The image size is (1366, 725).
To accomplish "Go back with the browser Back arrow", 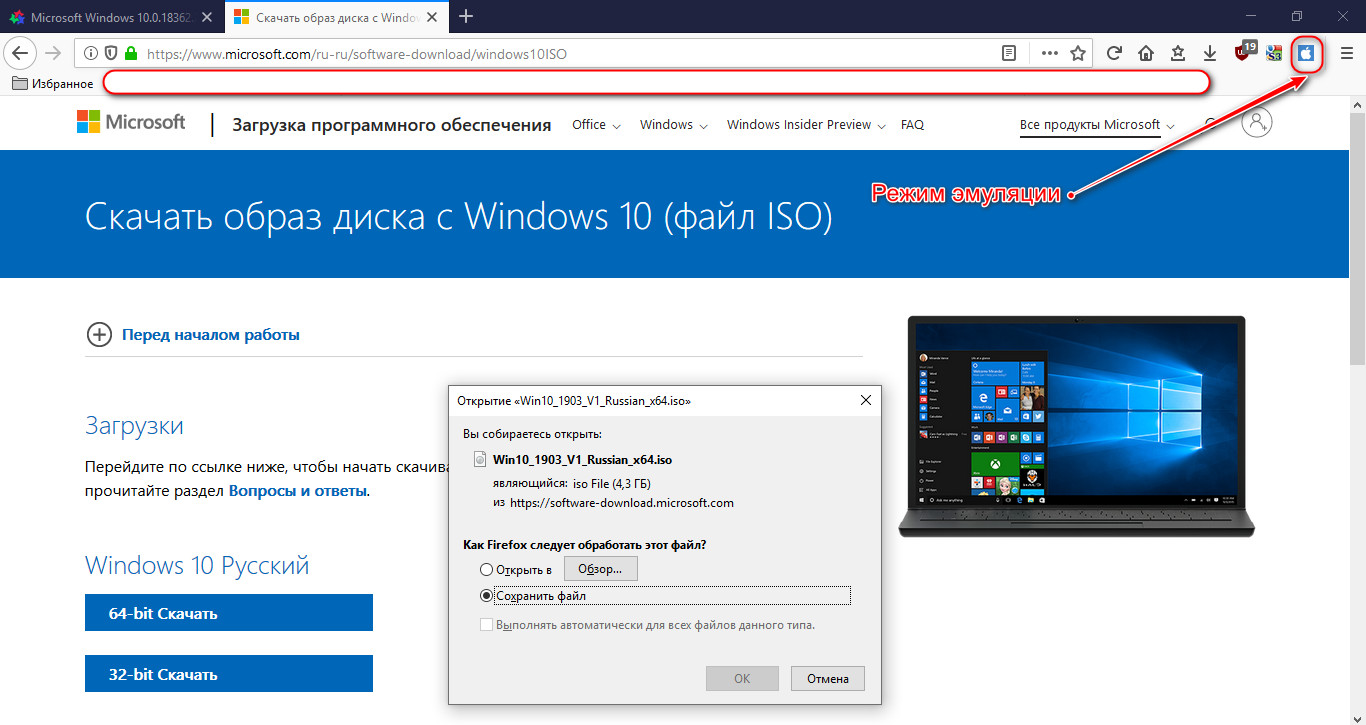I will pyautogui.click(x=21, y=53).
